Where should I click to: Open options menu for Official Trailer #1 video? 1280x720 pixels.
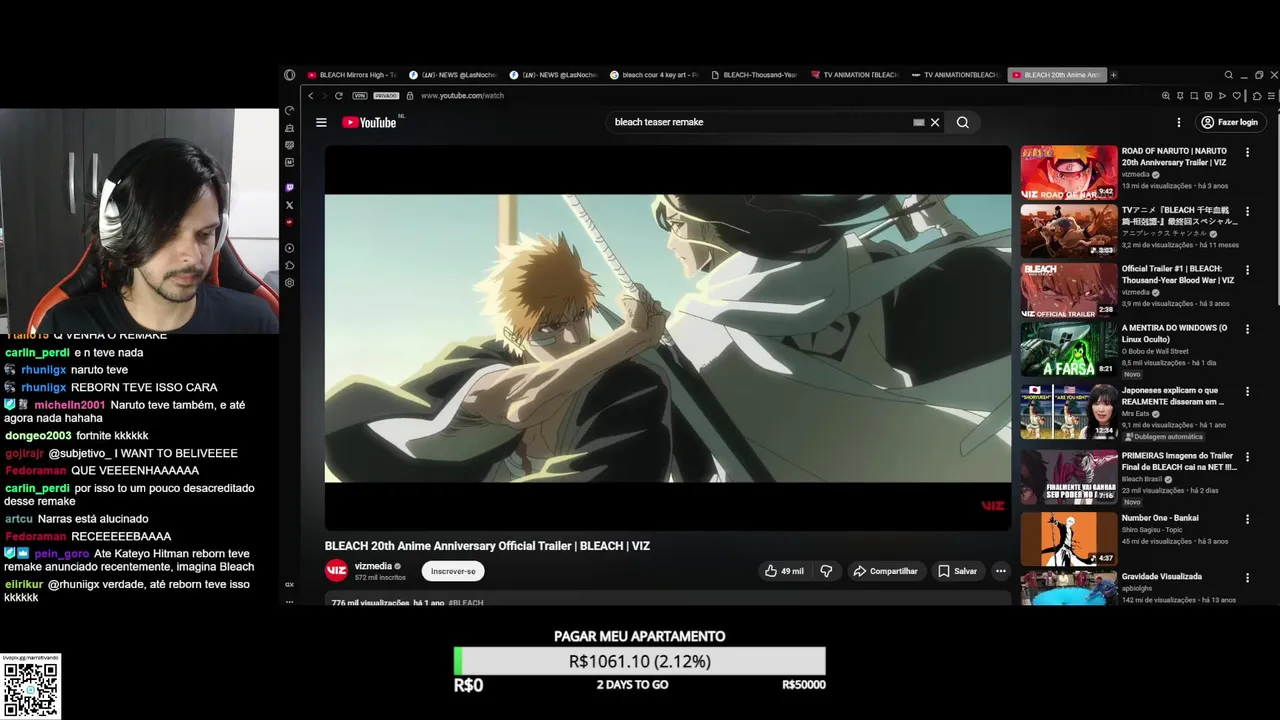(x=1247, y=270)
